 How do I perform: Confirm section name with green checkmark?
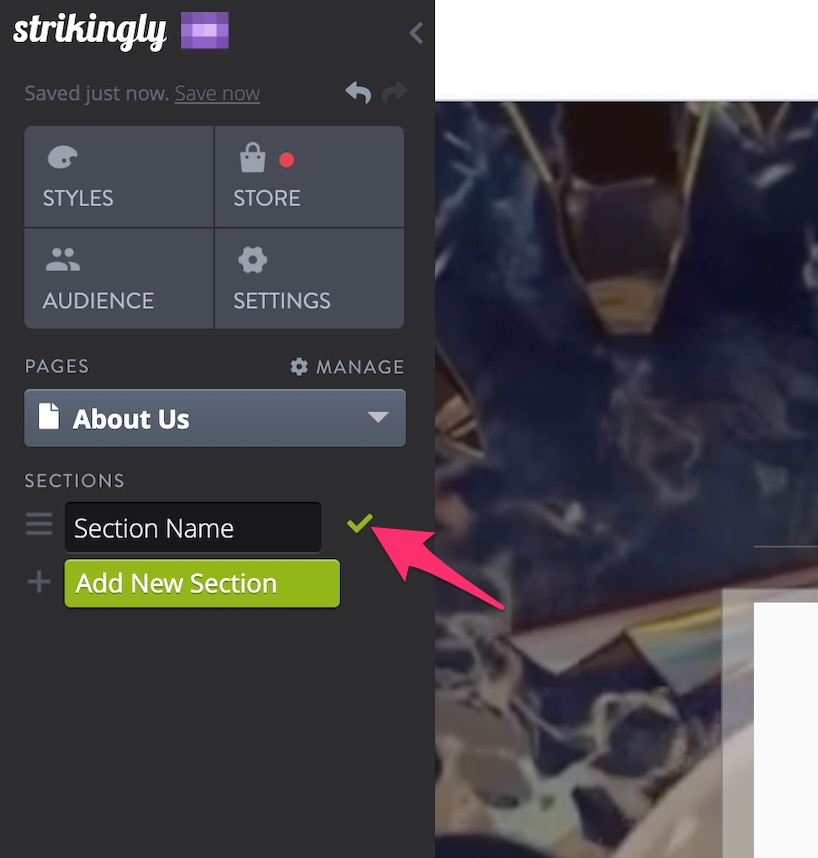pos(359,523)
